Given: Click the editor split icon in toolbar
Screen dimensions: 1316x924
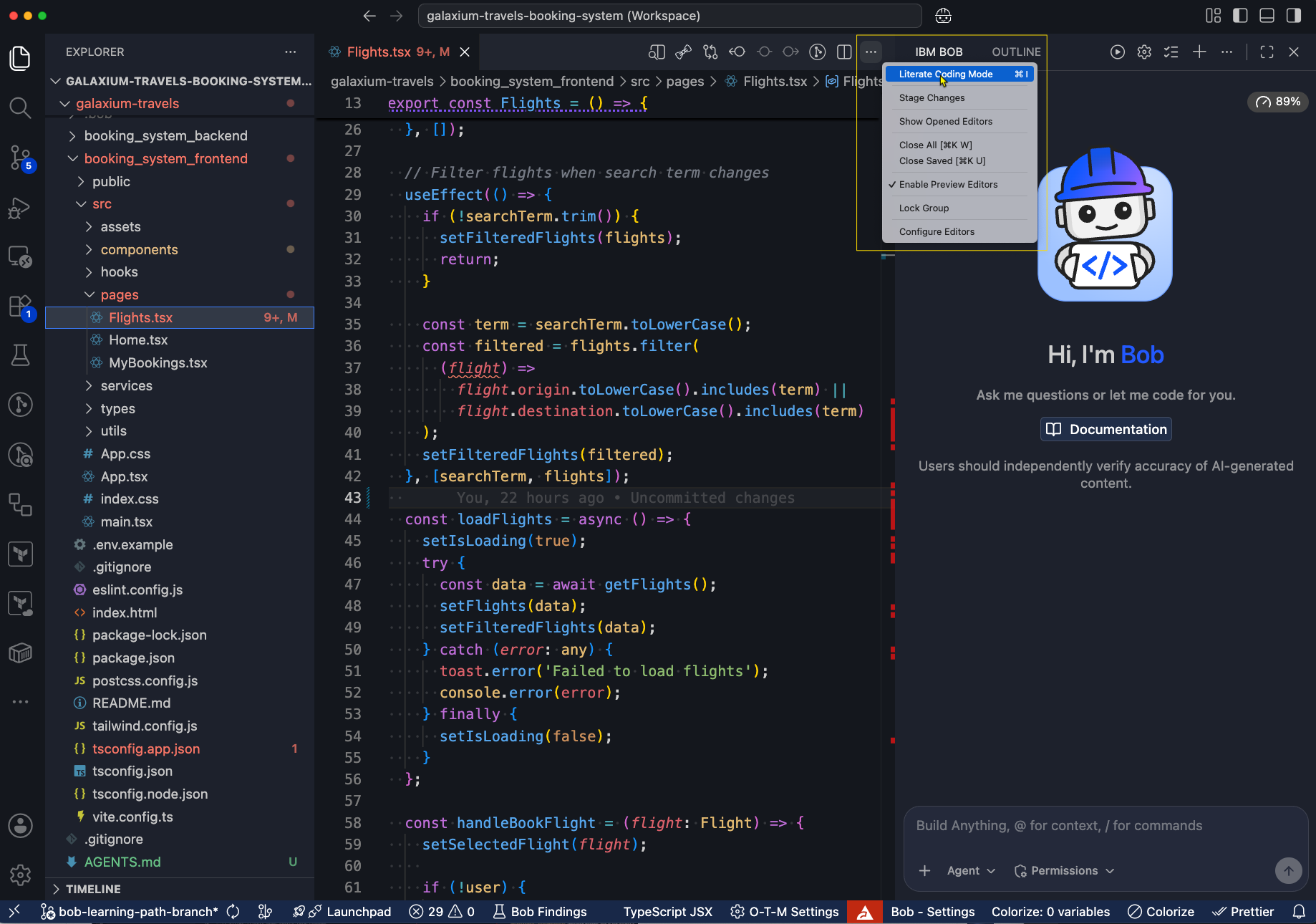Looking at the screenshot, I should [x=844, y=52].
